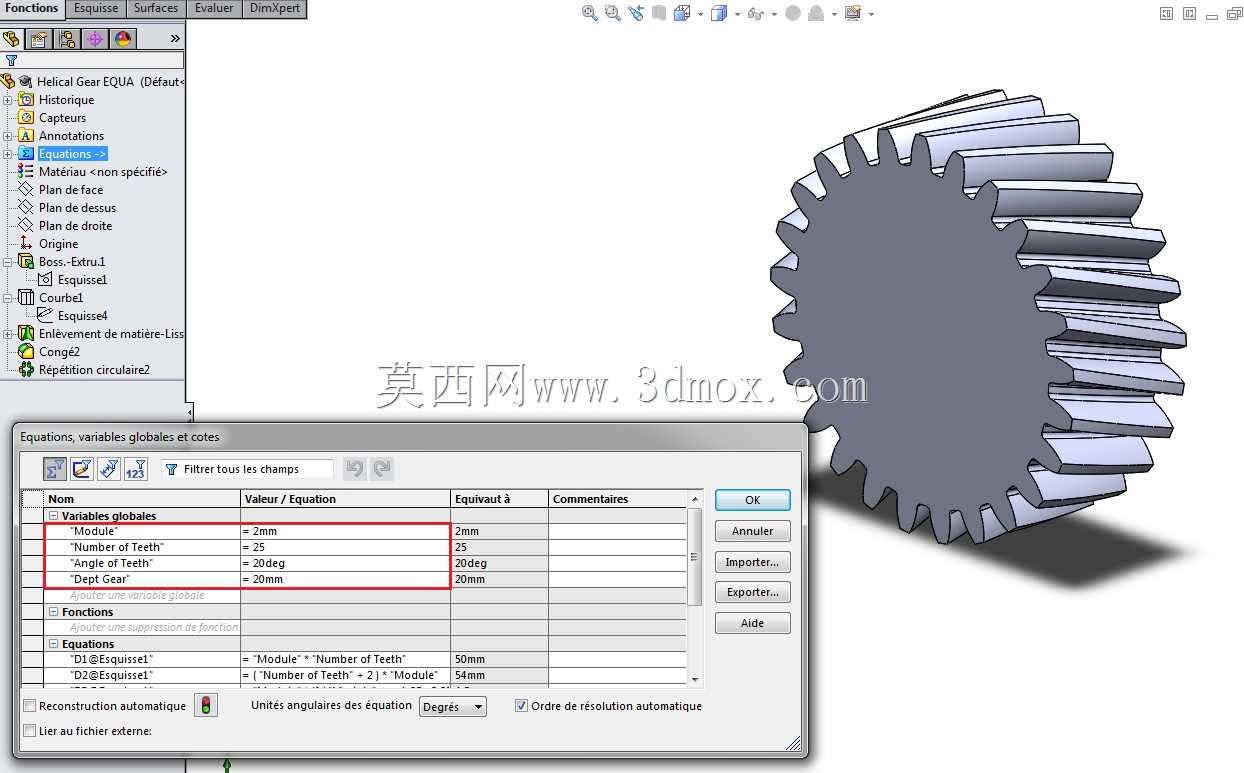Click the Undo arrow in equations dialog

355,469
